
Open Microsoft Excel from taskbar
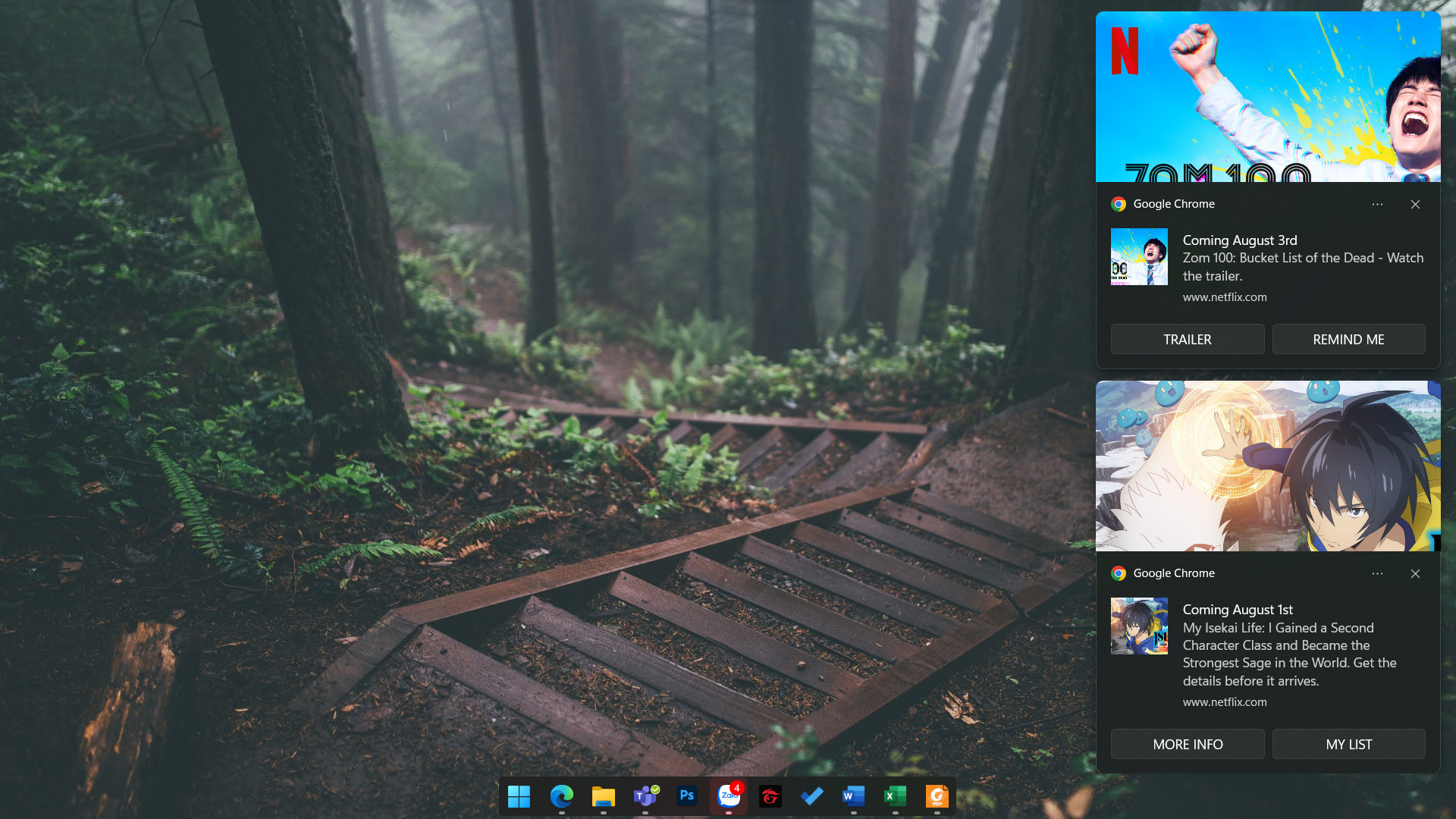pyautogui.click(x=895, y=796)
